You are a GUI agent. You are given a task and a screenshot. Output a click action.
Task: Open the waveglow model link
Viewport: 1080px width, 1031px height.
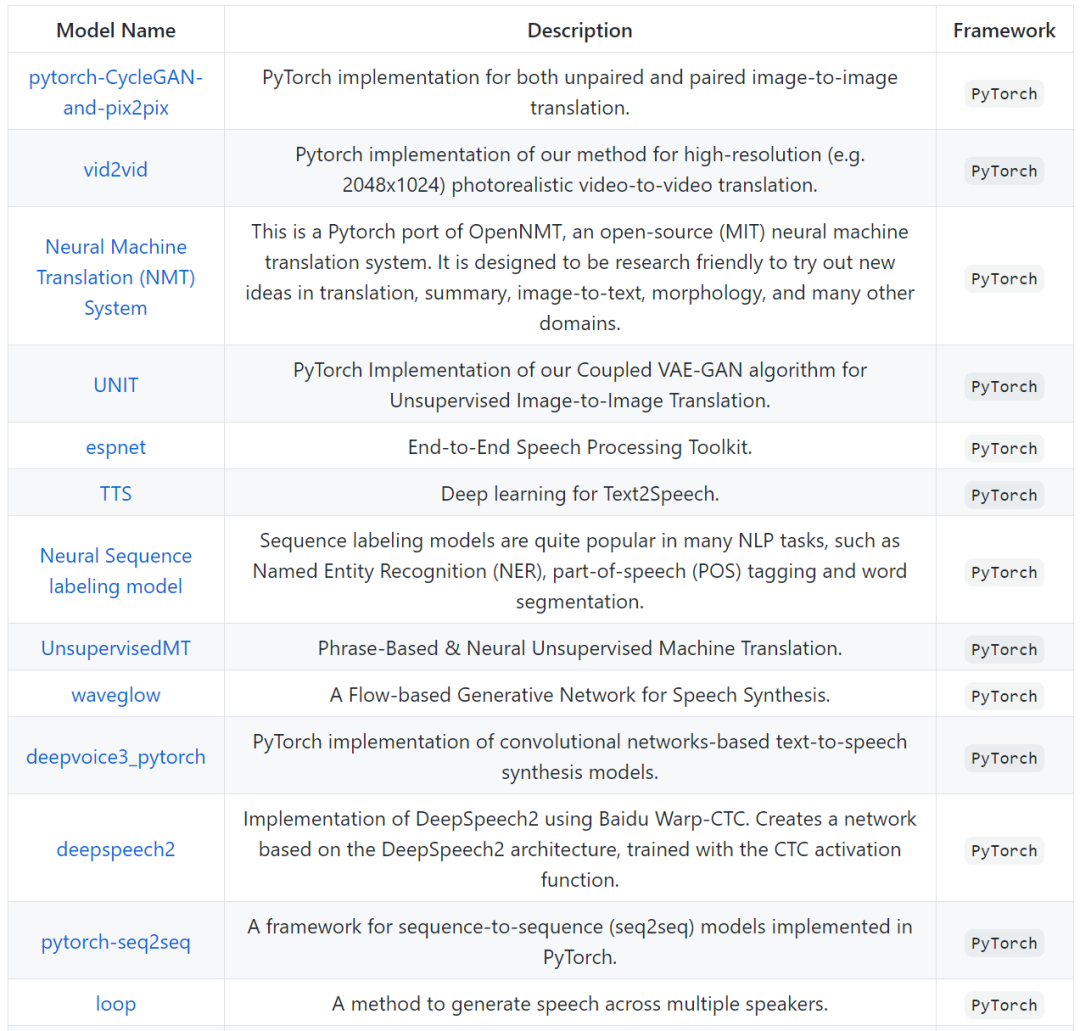point(116,694)
